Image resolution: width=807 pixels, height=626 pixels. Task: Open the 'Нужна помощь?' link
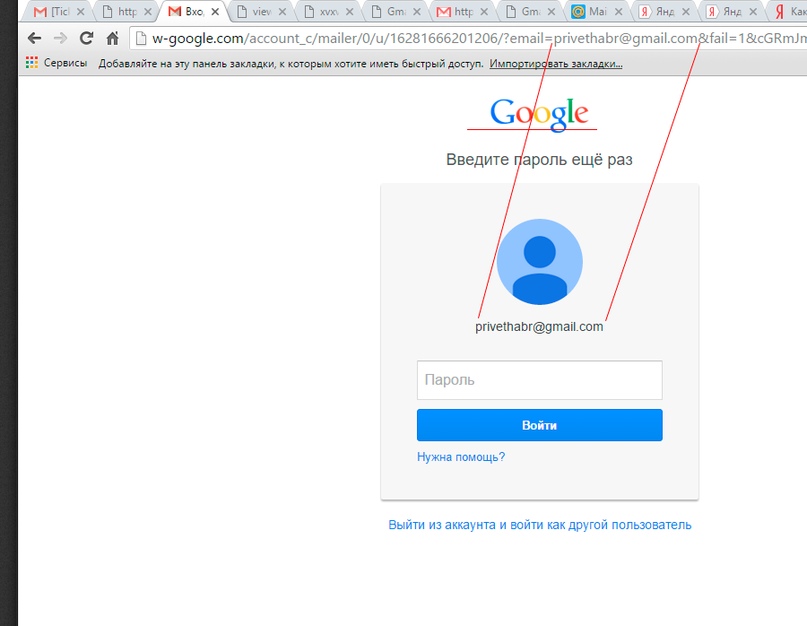click(461, 457)
